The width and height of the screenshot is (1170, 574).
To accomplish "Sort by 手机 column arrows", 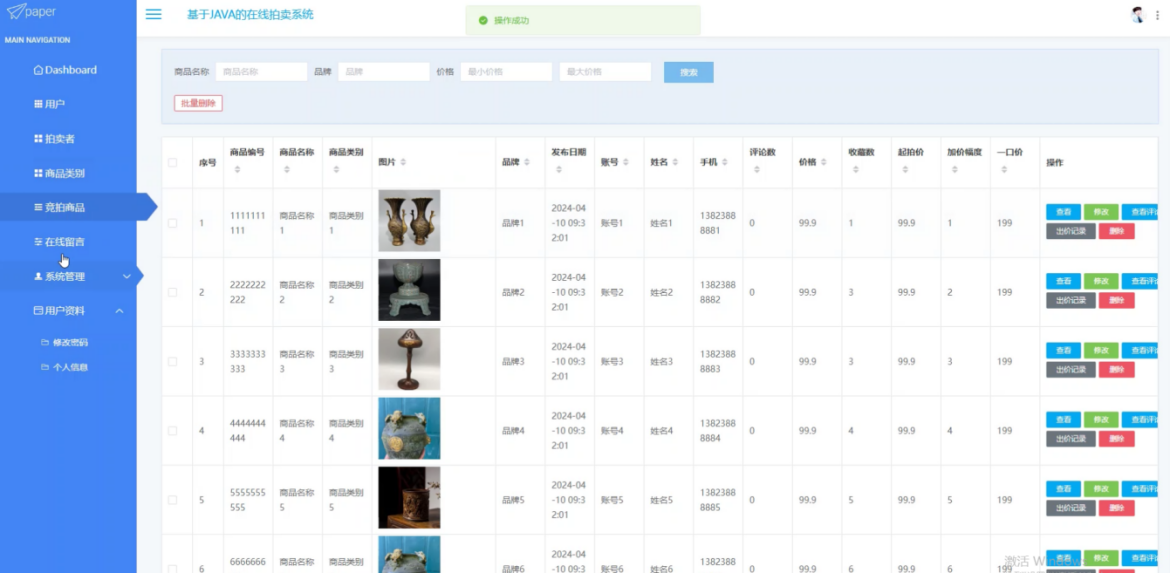I will coord(725,162).
